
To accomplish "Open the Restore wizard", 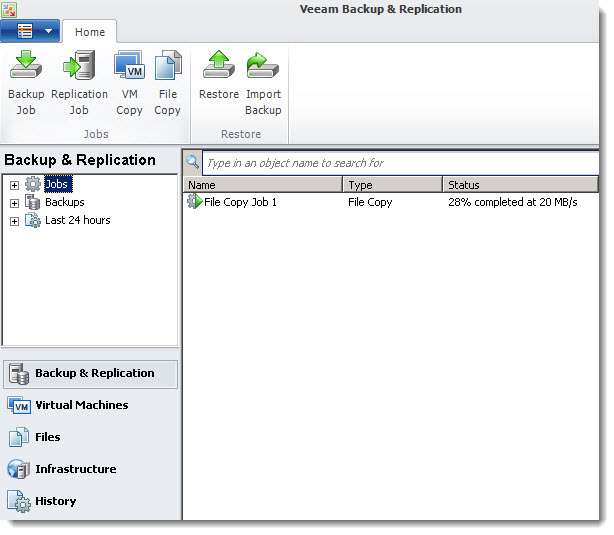I will tap(219, 75).
